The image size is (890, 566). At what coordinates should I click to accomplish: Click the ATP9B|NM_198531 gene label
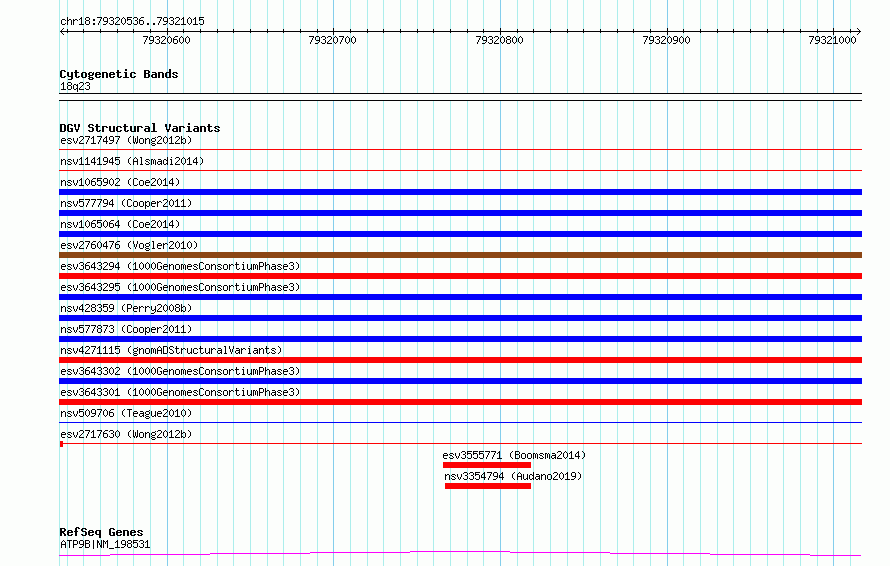pos(105,544)
